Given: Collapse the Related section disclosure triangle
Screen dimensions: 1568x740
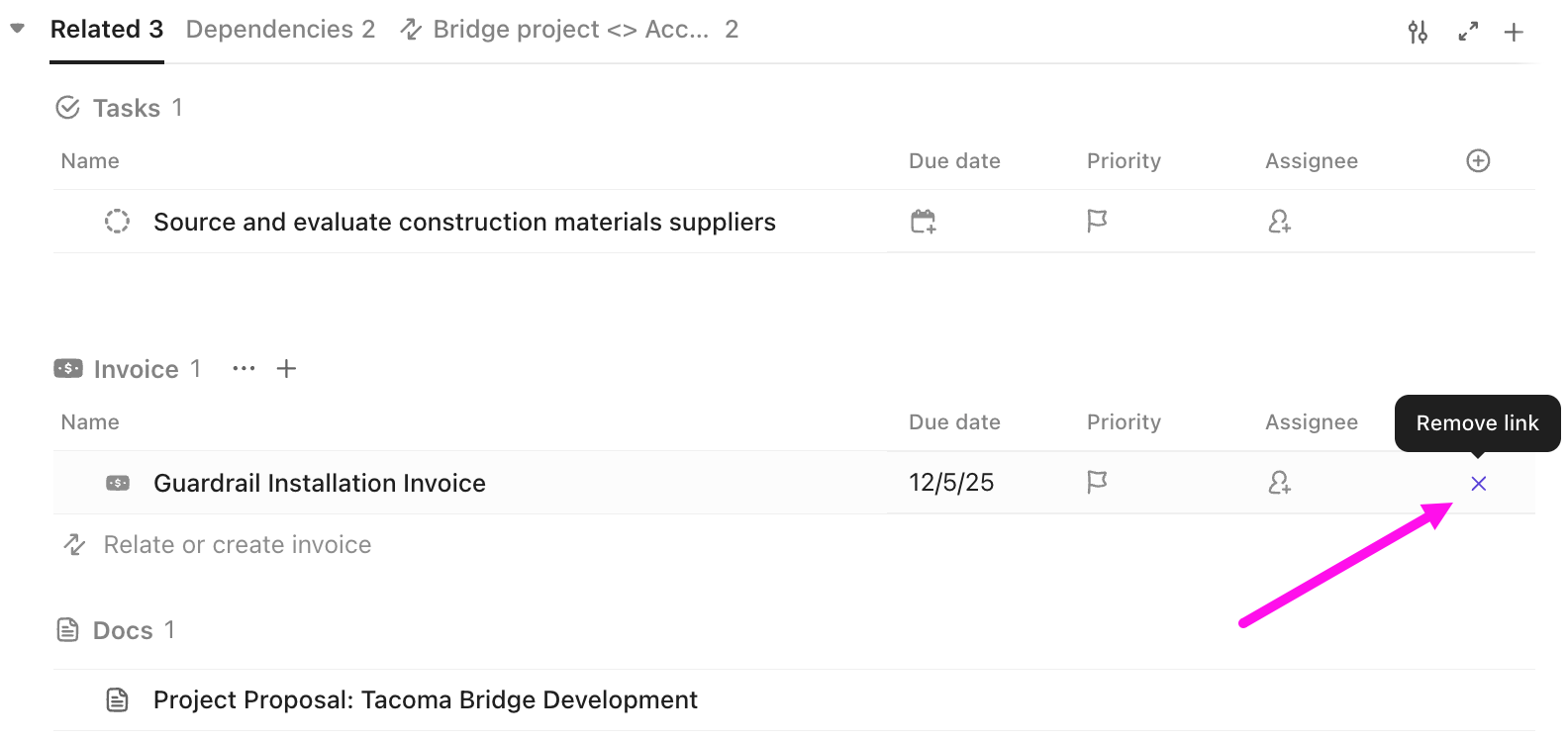Looking at the screenshot, I should click(x=16, y=29).
